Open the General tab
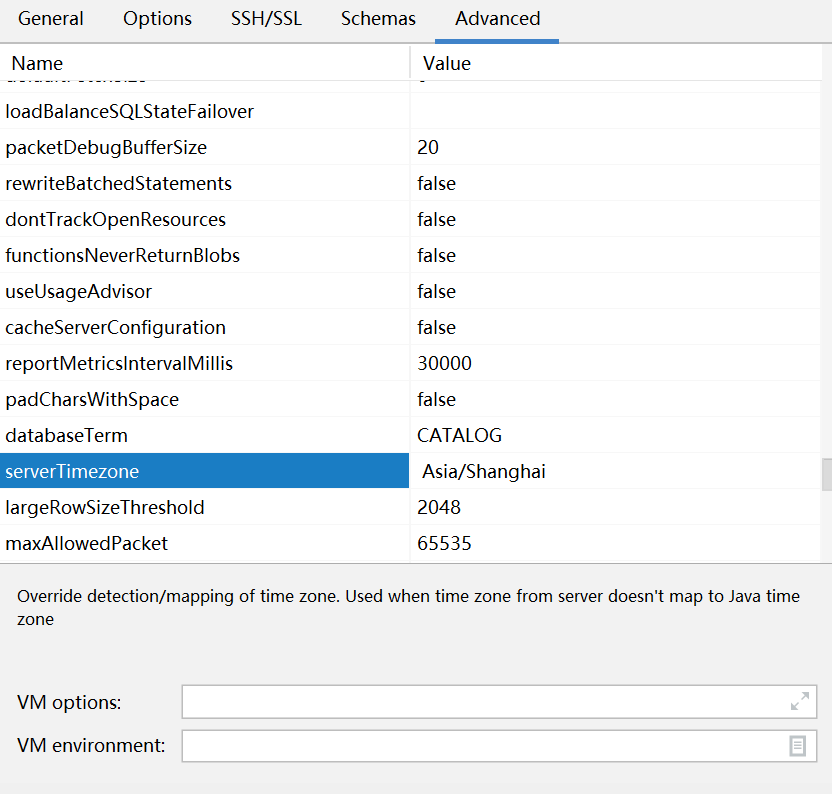Viewport: 832px width, 794px height. pyautogui.click(x=50, y=19)
